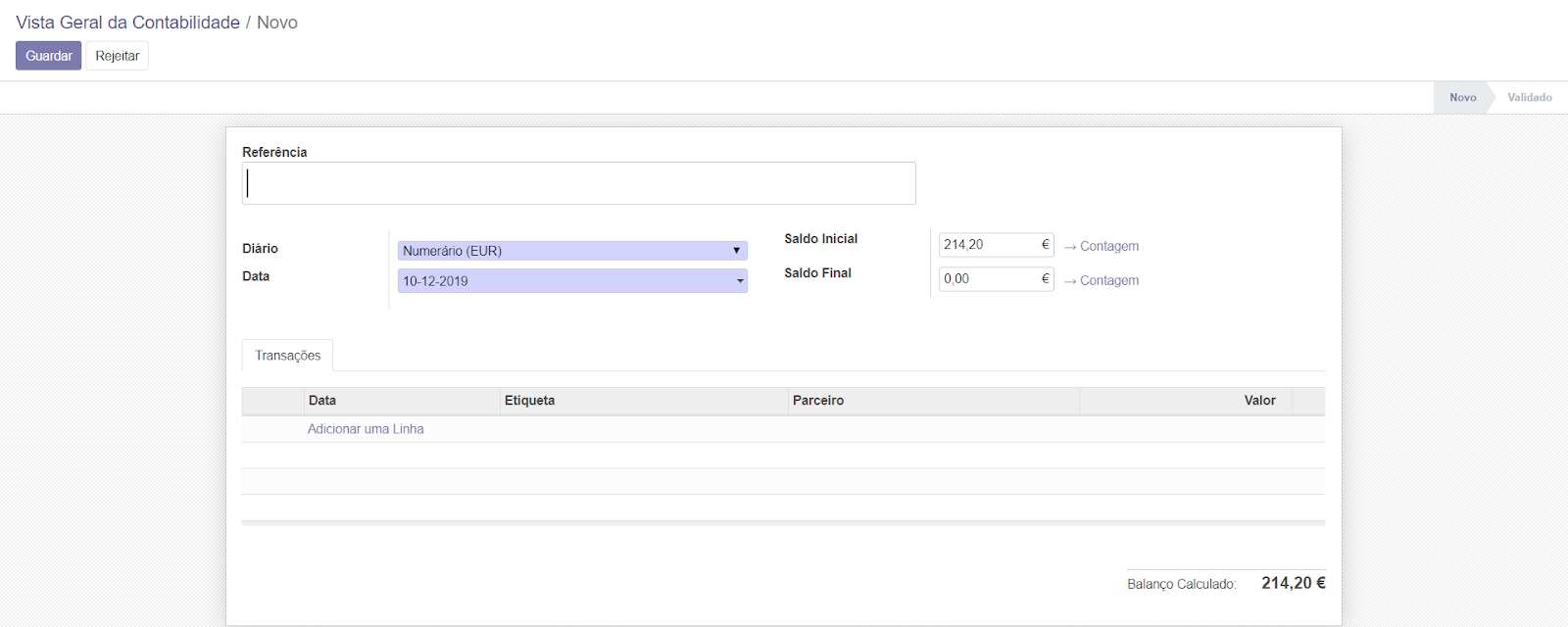Edit the Saldo Final amount field
This screenshot has width=1568, height=627.
(988, 279)
